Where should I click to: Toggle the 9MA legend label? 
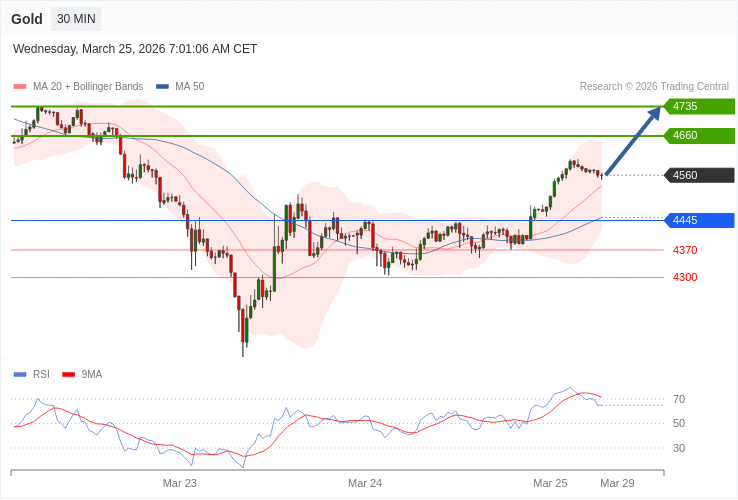[x=92, y=375]
